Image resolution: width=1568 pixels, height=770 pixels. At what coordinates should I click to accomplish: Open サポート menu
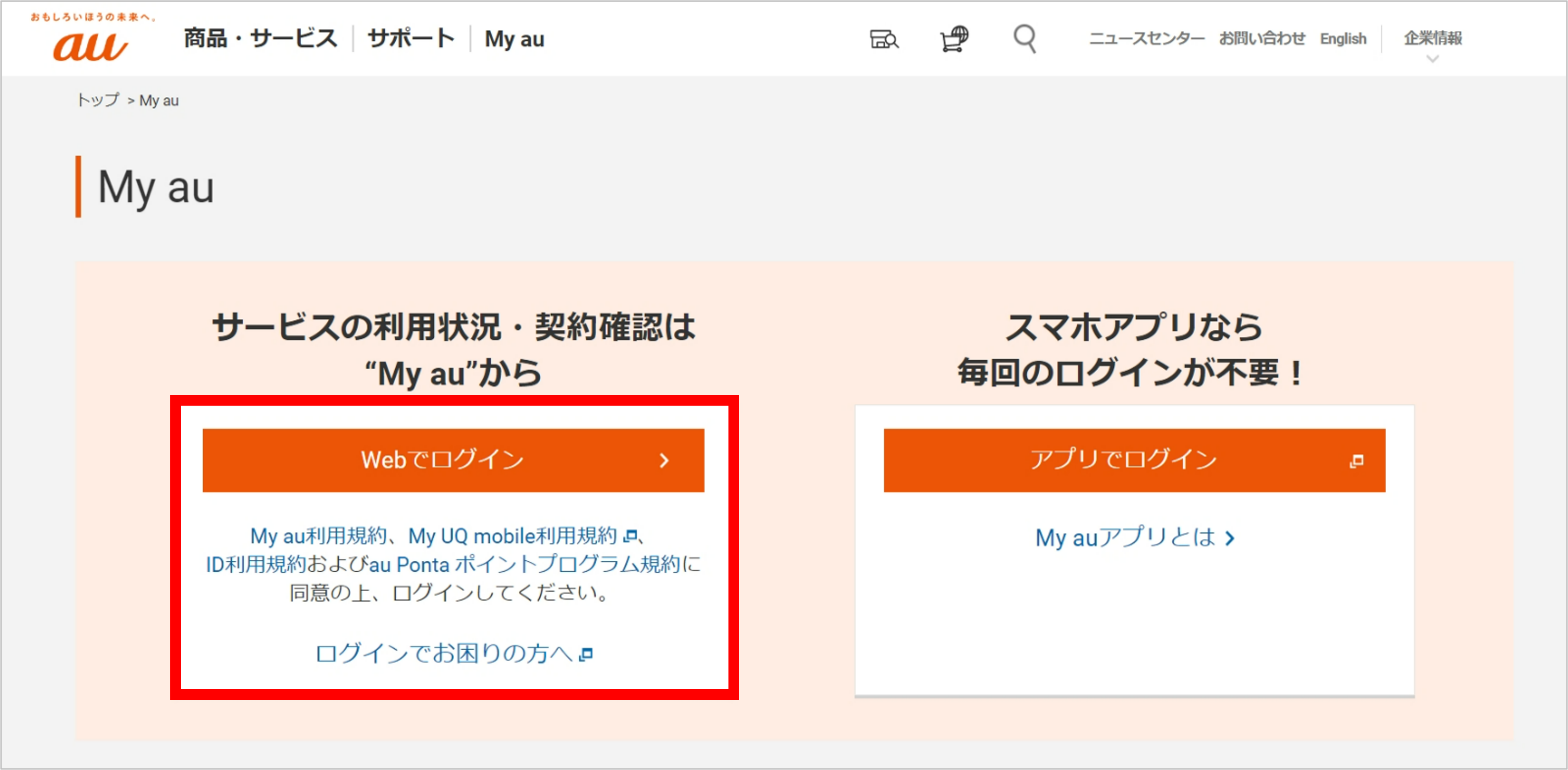tap(411, 39)
